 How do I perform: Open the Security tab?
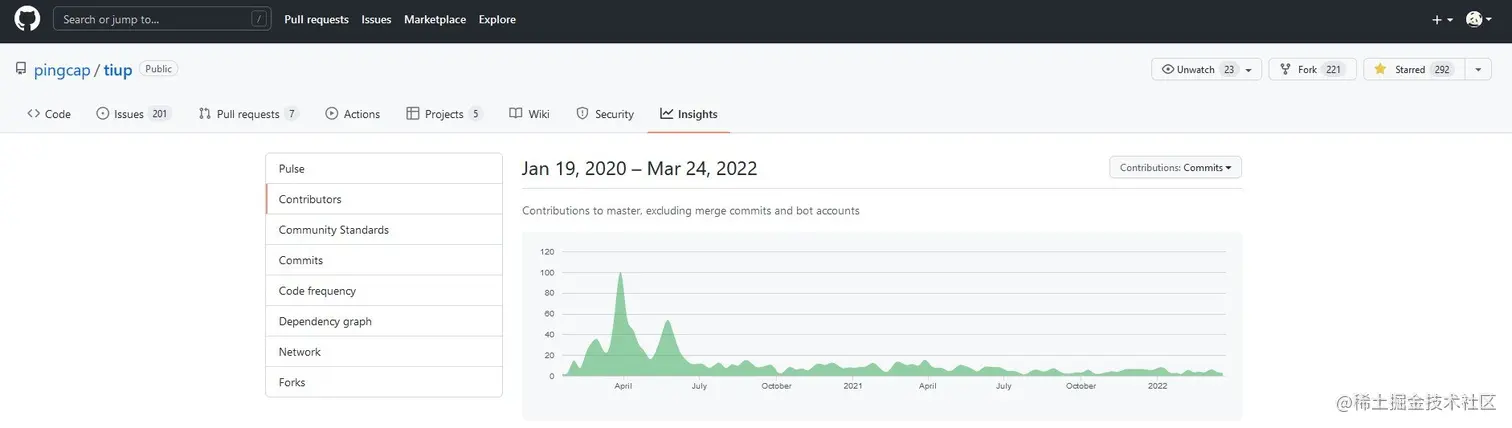coord(605,114)
